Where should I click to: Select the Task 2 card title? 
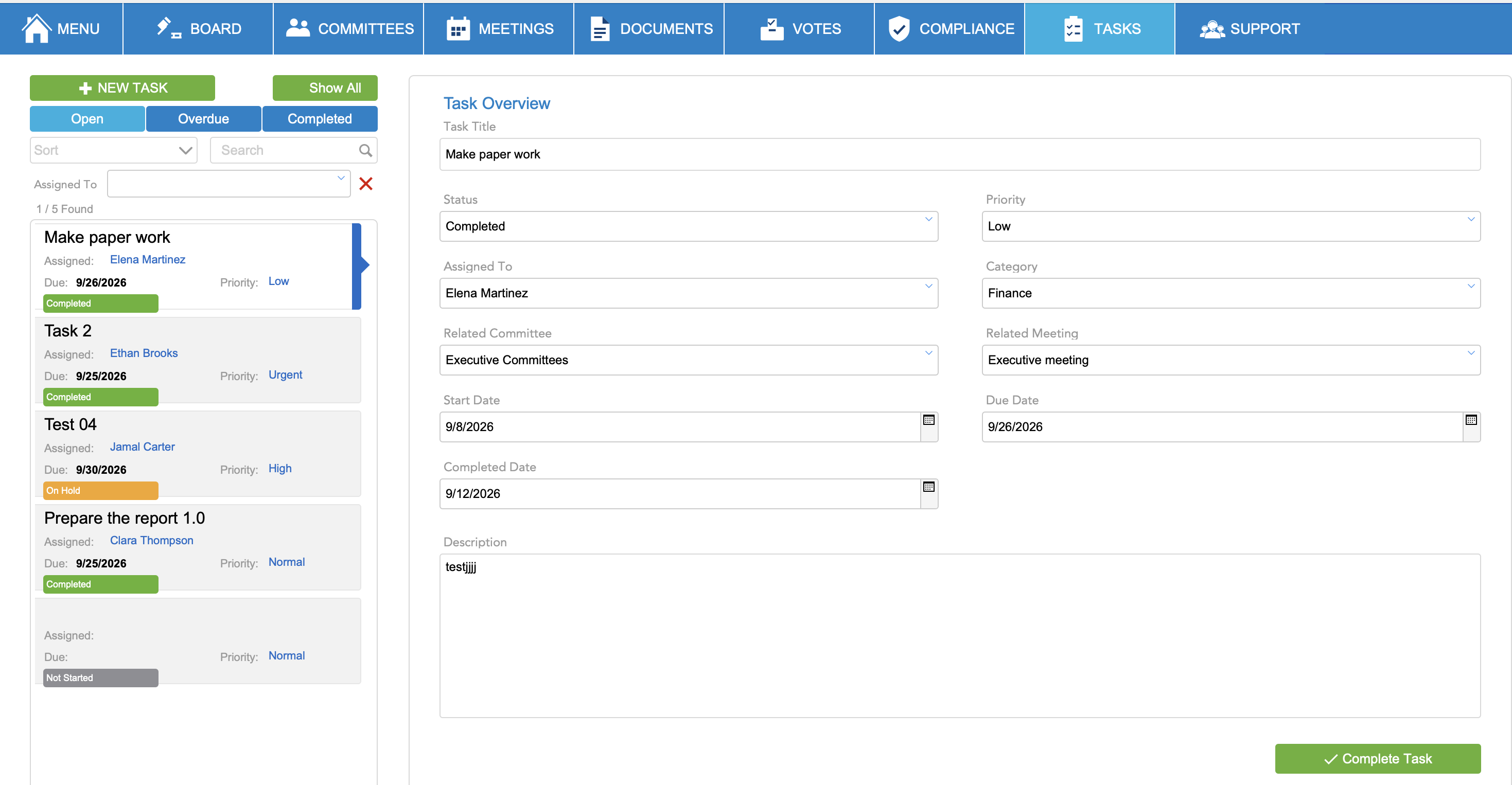67,330
